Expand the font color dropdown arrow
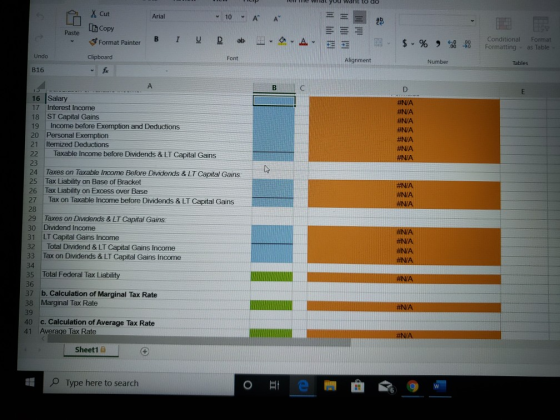 [313, 42]
